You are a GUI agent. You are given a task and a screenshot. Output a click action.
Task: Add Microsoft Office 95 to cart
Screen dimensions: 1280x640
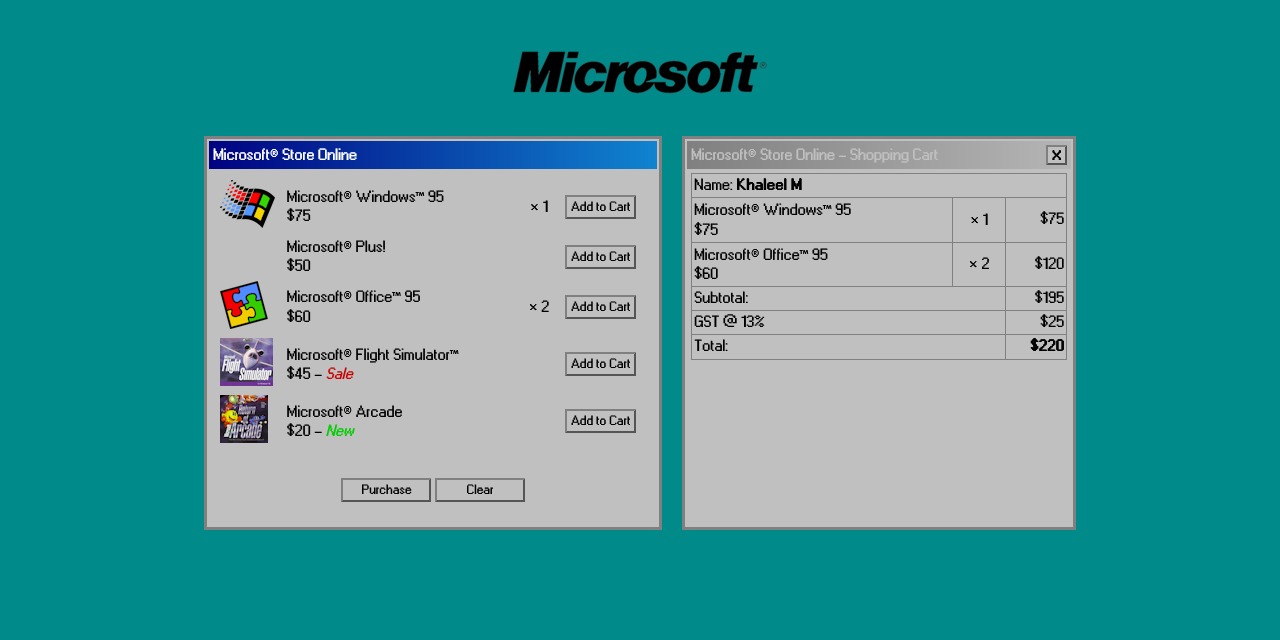(x=600, y=306)
